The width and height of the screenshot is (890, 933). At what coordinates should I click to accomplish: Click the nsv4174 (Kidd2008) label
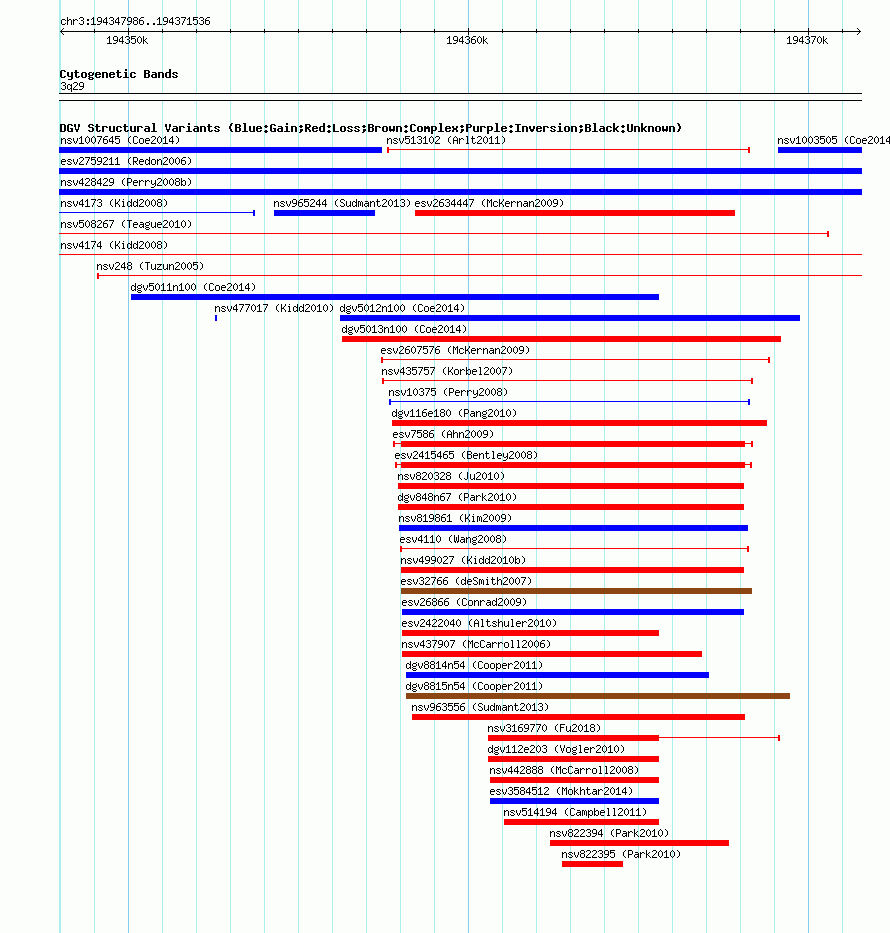[114, 245]
